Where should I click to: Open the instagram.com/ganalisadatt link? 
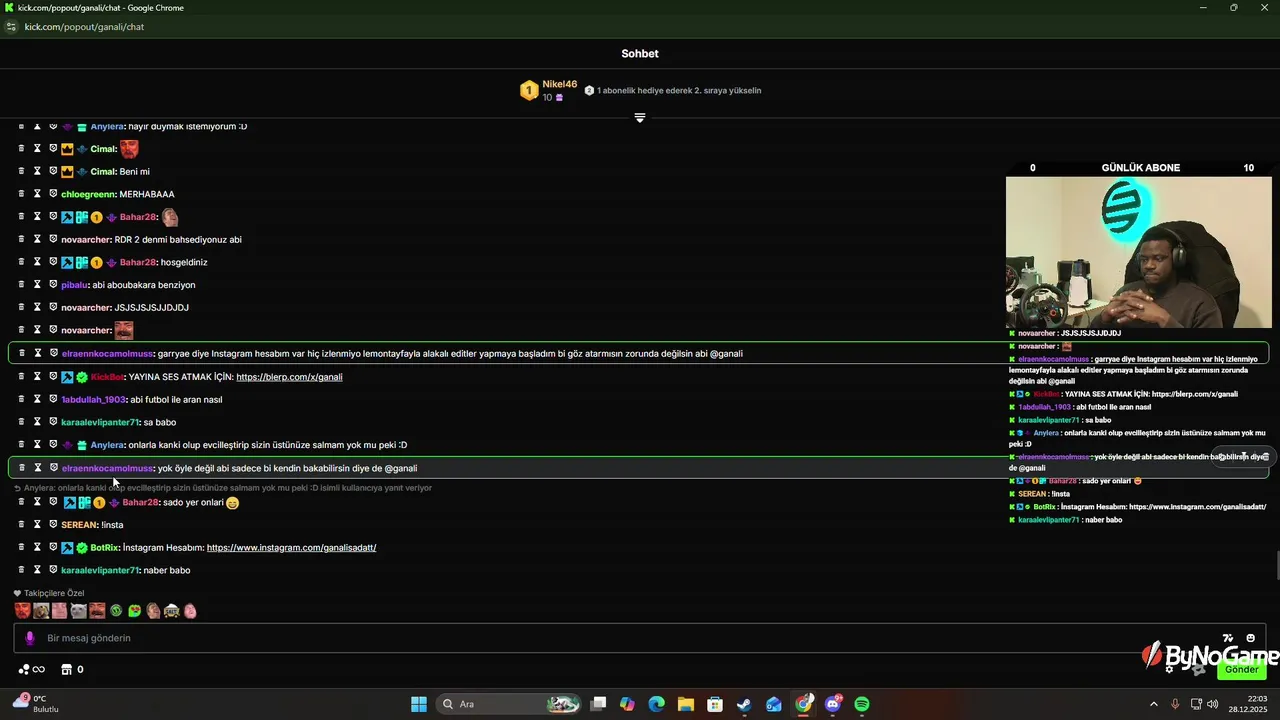(x=291, y=547)
